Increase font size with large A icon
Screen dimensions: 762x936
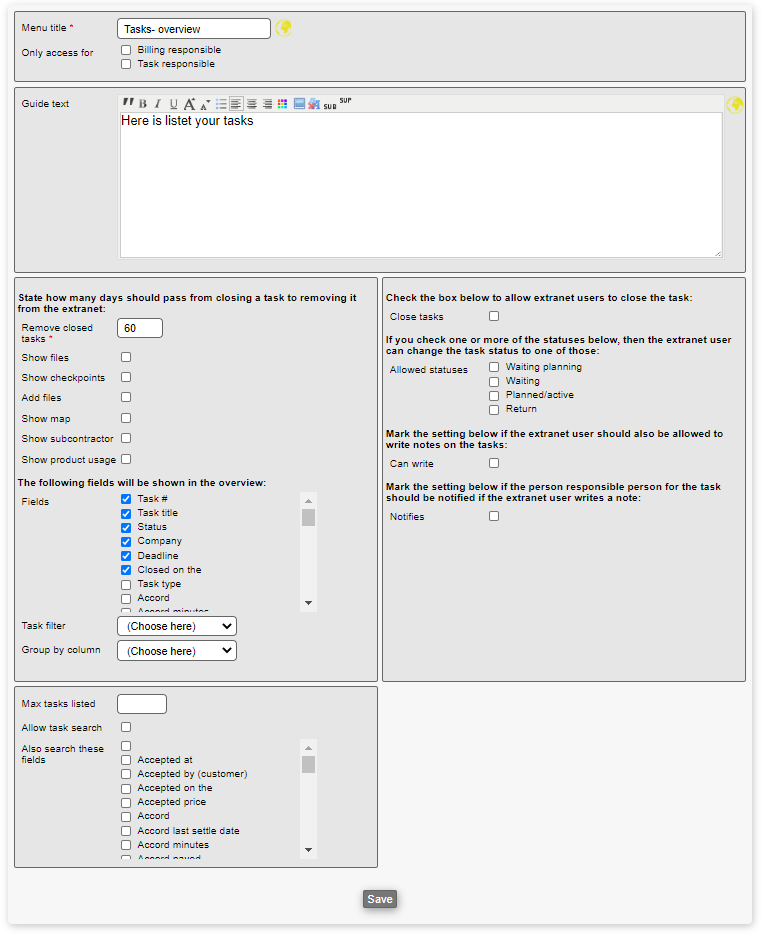(189, 104)
